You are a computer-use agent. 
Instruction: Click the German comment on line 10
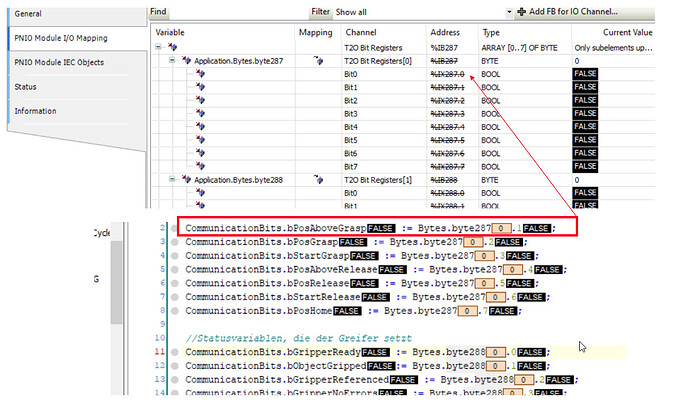(x=298, y=338)
